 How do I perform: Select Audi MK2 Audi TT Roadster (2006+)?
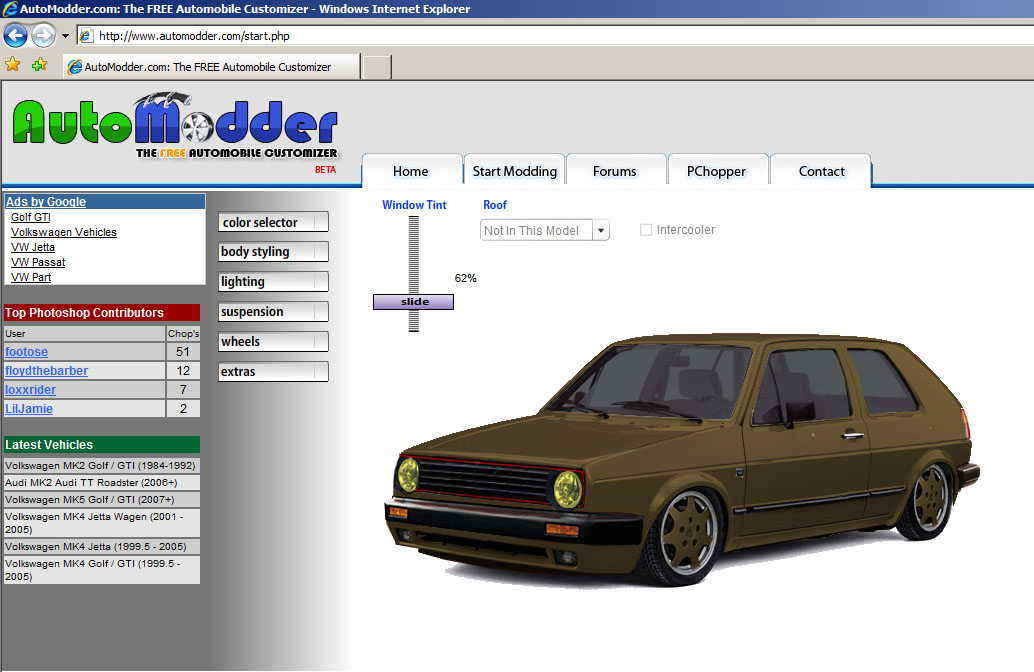coord(102,483)
